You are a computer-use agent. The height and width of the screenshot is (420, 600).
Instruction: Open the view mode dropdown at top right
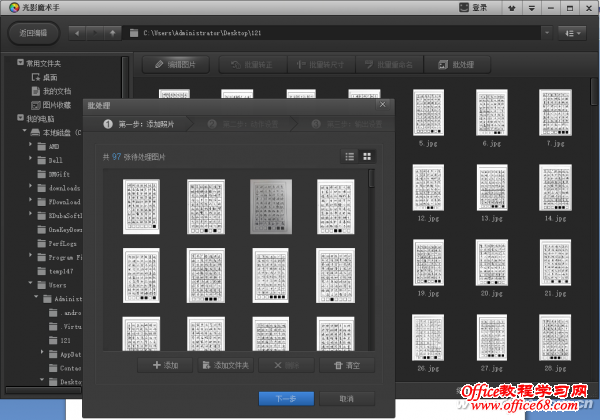pyautogui.click(x=573, y=33)
